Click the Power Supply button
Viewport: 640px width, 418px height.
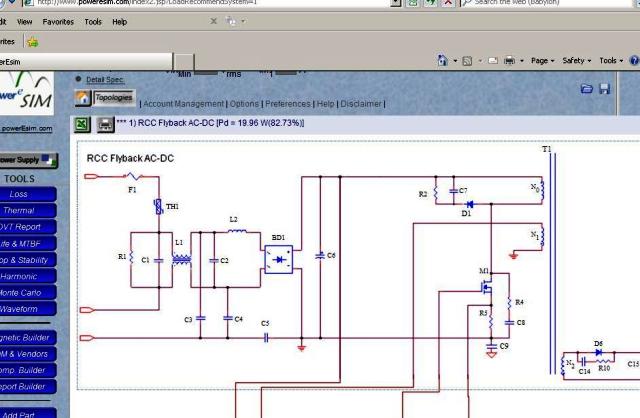coord(29,160)
